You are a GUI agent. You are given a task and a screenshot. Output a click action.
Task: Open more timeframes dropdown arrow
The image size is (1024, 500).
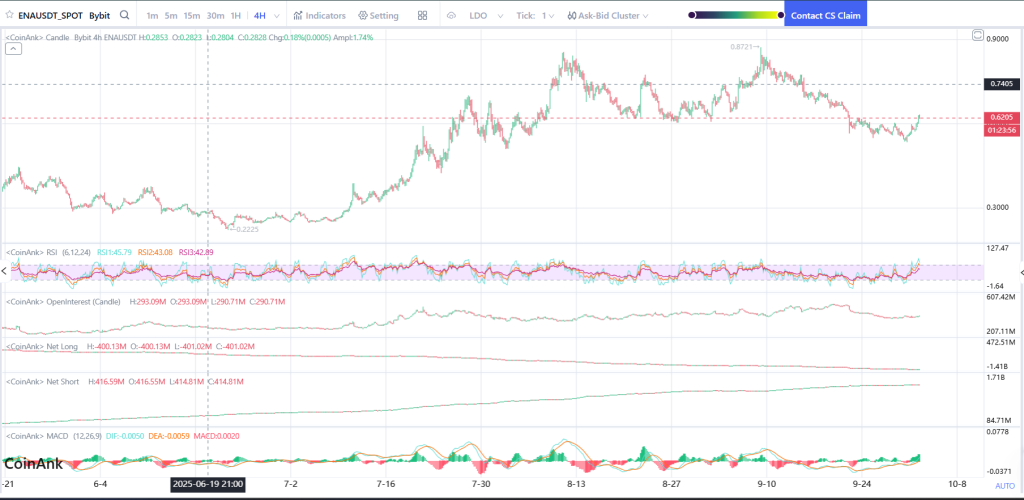click(278, 16)
